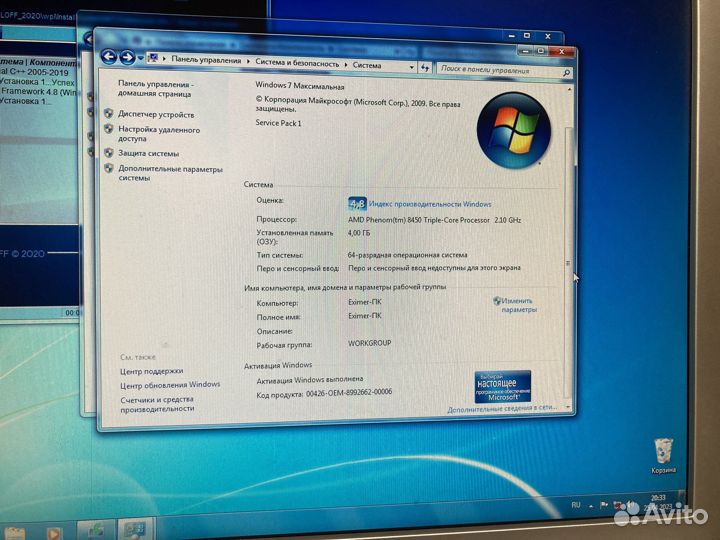Viewport: 720px width, 540px height.
Task: Expand the arrow before Панель управления breadcrumb
Action: pyautogui.click(x=164, y=59)
